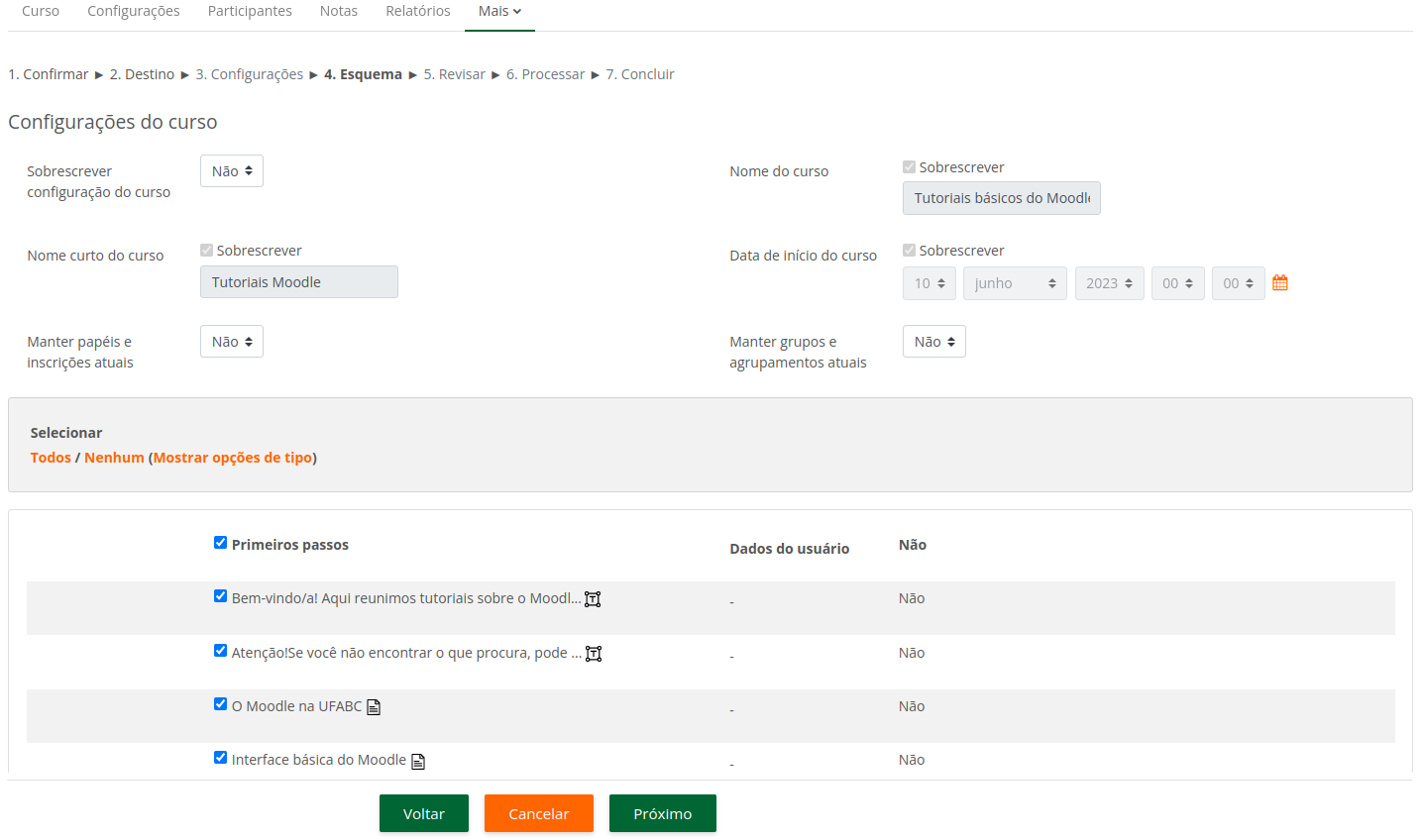Click the "Próximo" button
Image resolution: width=1422 pixels, height=840 pixels.
662,812
